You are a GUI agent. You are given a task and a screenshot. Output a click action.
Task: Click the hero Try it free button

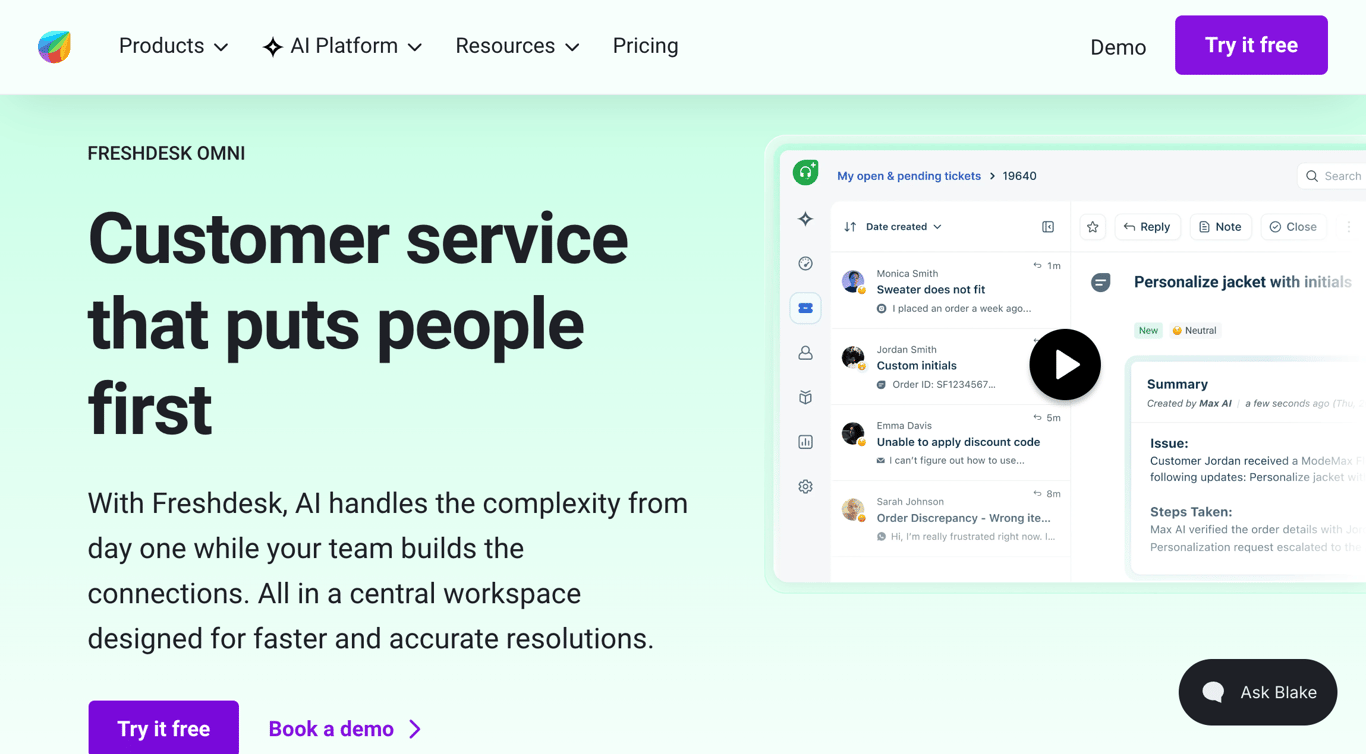pos(163,728)
